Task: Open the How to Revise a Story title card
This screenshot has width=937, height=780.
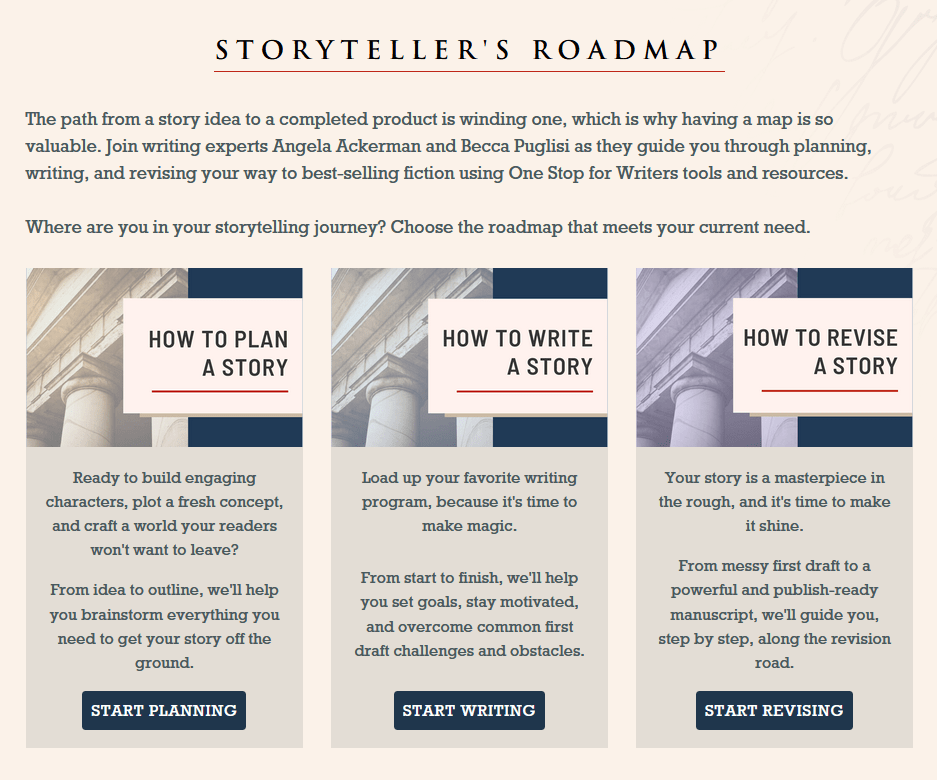Action: click(822, 356)
